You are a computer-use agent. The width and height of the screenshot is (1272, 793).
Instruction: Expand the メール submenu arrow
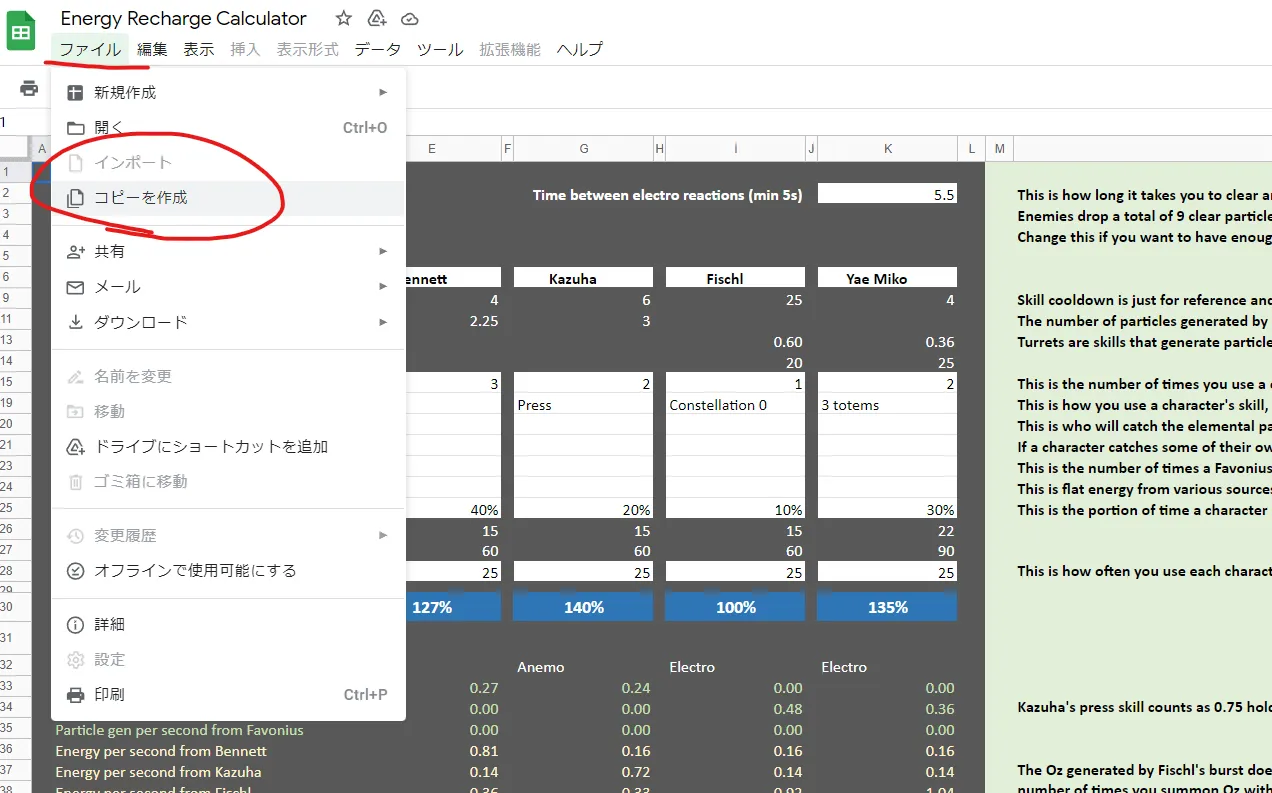coord(383,286)
